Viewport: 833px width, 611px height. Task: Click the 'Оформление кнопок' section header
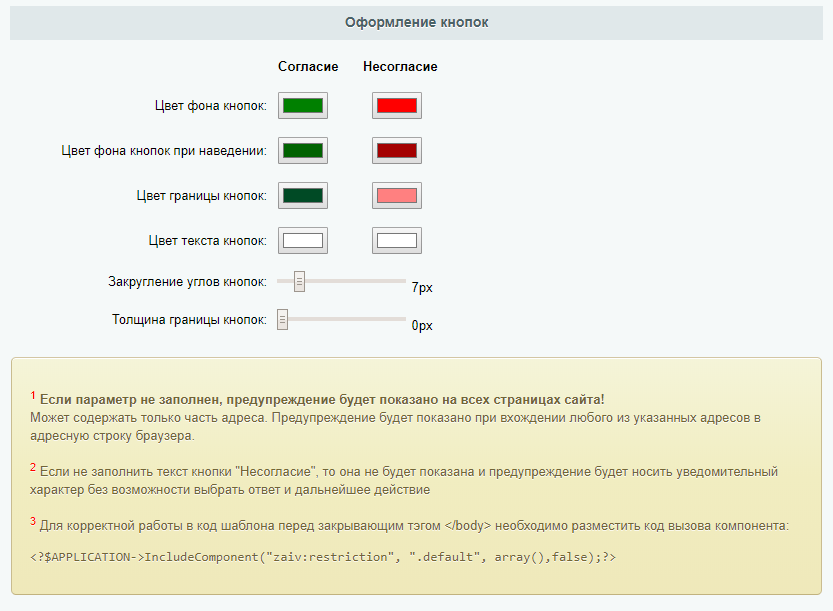[416, 21]
